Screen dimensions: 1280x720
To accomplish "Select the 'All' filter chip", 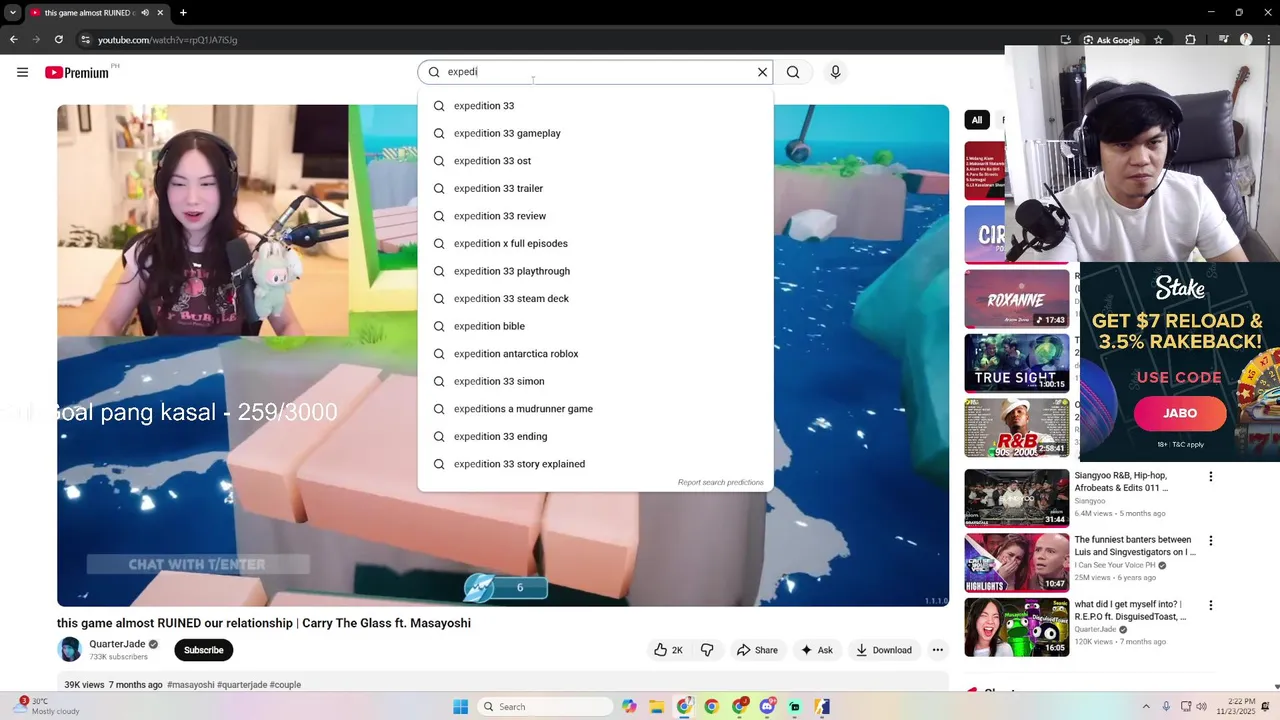I will 977,120.
